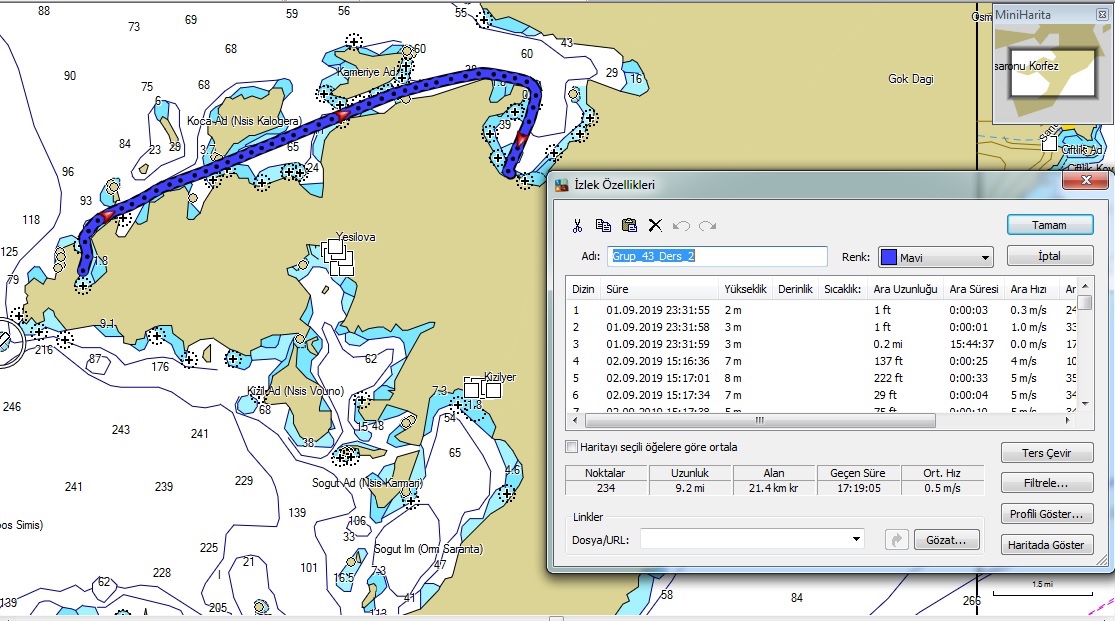
Task: Click the Delete X icon in toolbar
Action: coord(655,225)
